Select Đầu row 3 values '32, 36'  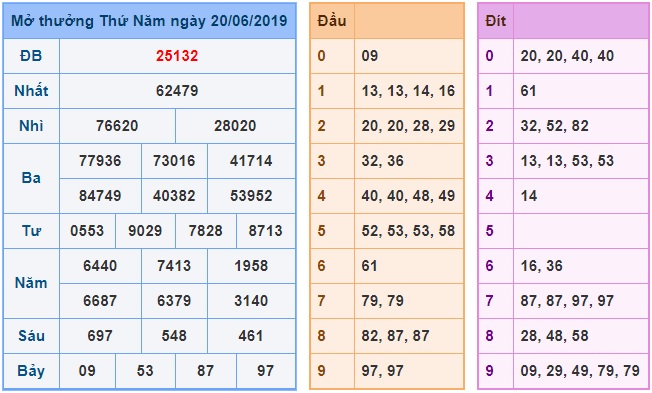pyautogui.click(x=382, y=161)
